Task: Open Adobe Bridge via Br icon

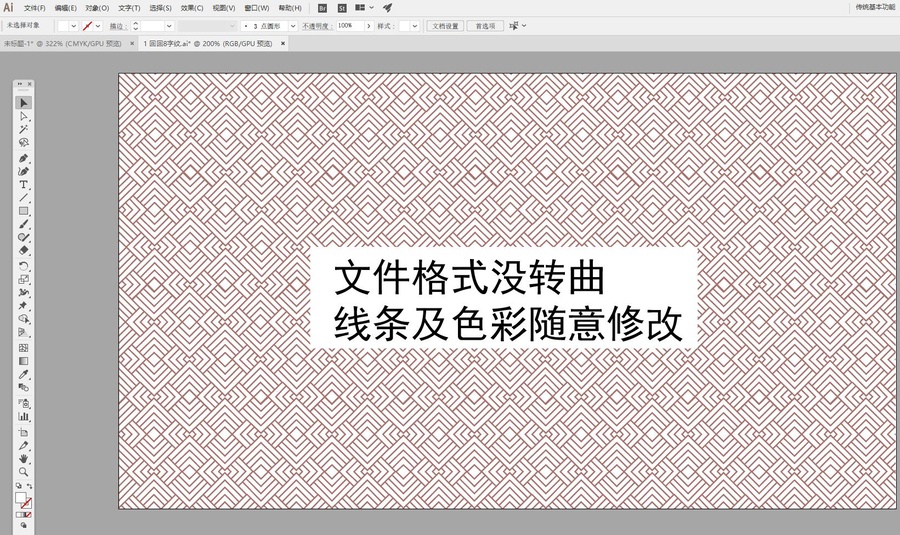Action: click(x=323, y=8)
